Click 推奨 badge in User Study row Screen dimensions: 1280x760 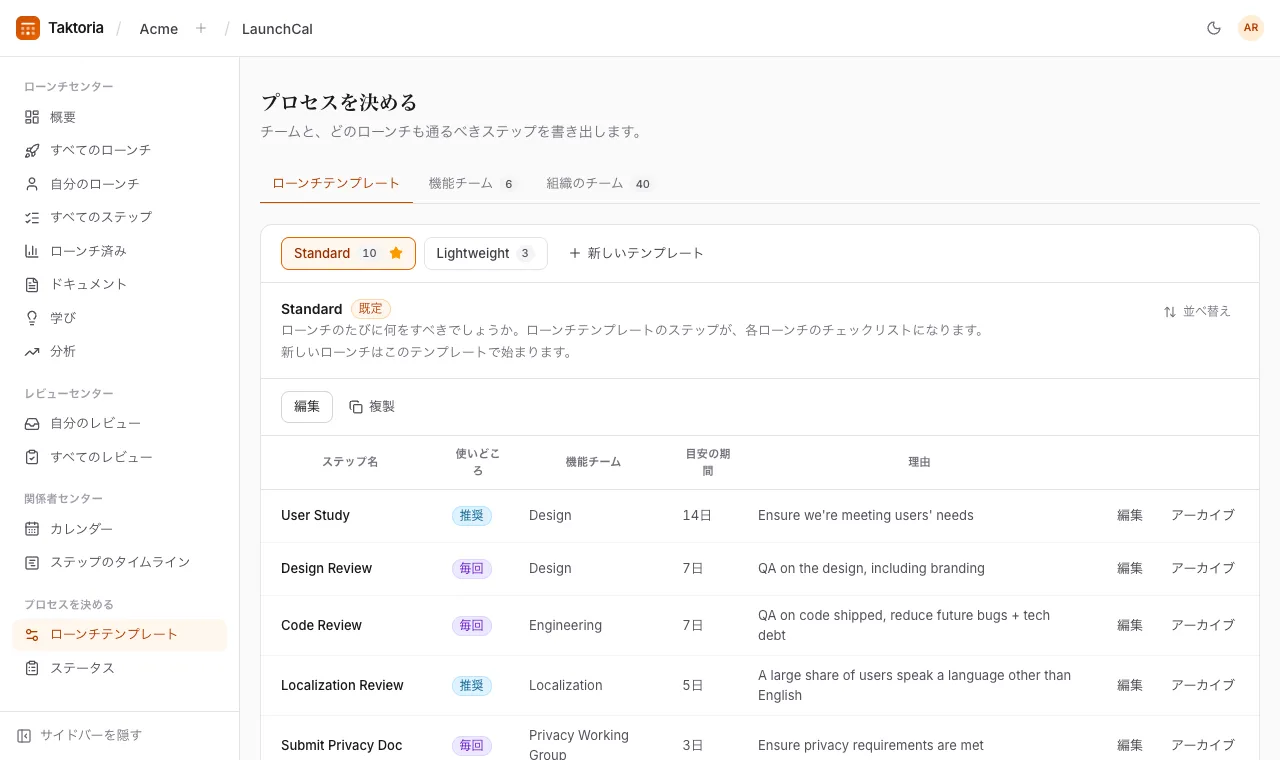pyautogui.click(x=471, y=515)
